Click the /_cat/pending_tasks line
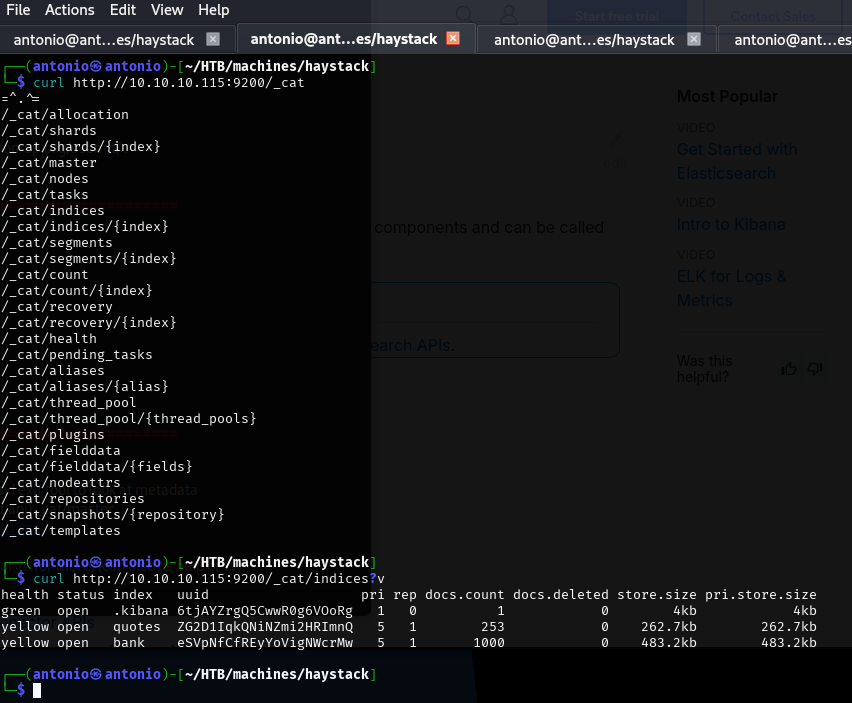The image size is (852, 703). click(x=77, y=355)
